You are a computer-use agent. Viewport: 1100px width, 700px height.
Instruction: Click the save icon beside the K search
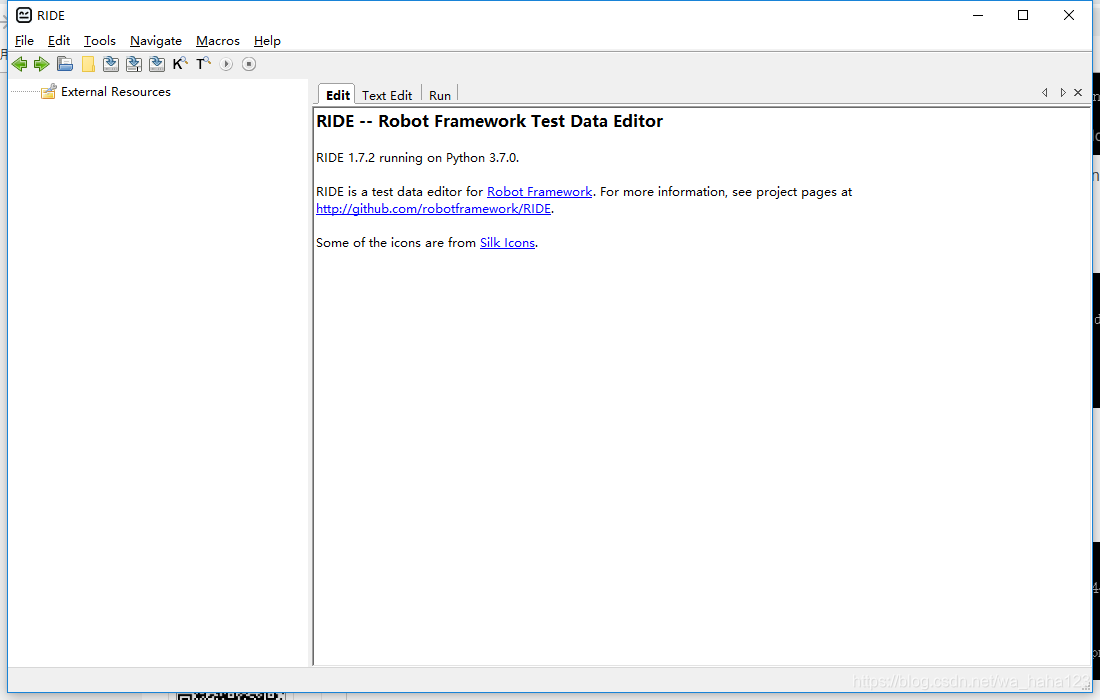tap(157, 65)
